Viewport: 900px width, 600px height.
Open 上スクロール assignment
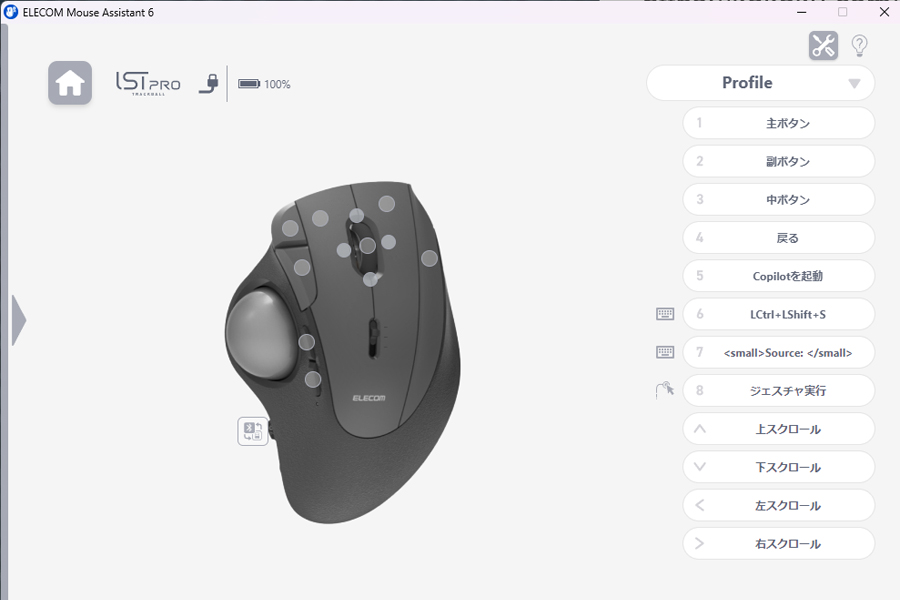(x=779, y=429)
